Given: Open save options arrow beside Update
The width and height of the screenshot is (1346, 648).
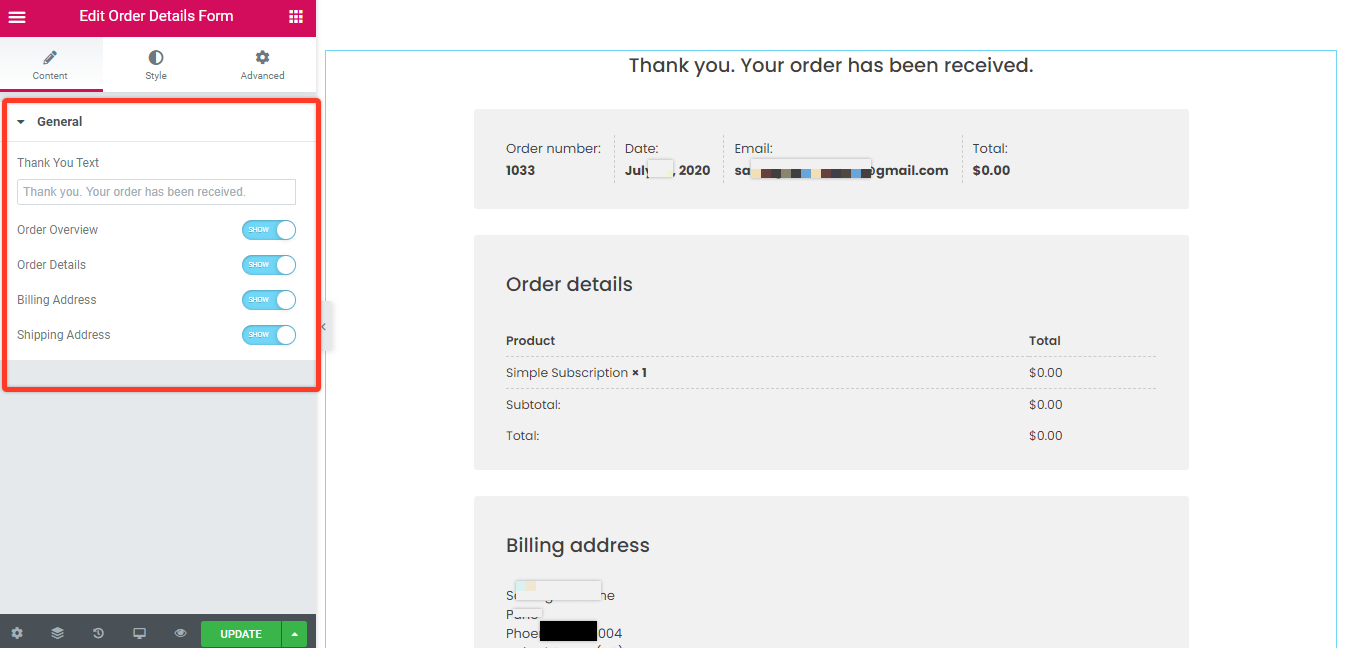Looking at the screenshot, I should pos(294,633).
